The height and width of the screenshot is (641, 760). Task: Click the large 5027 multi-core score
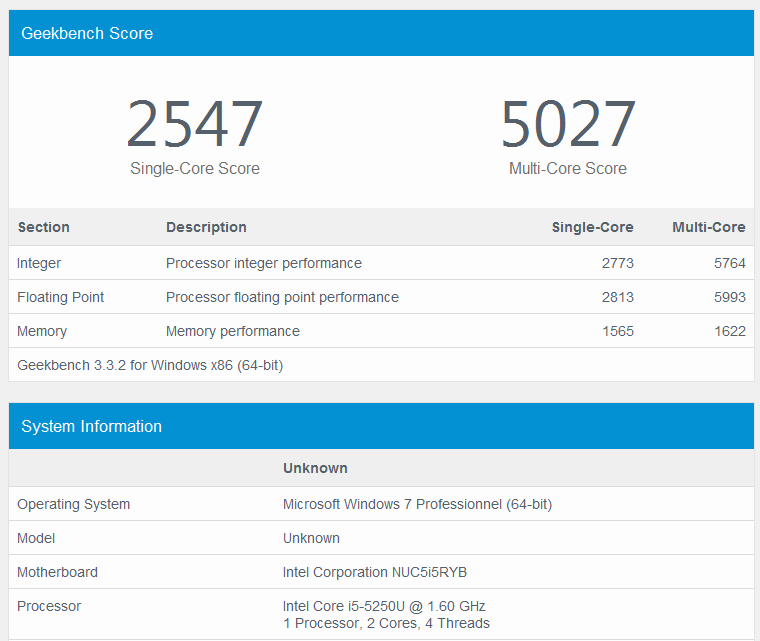click(568, 125)
